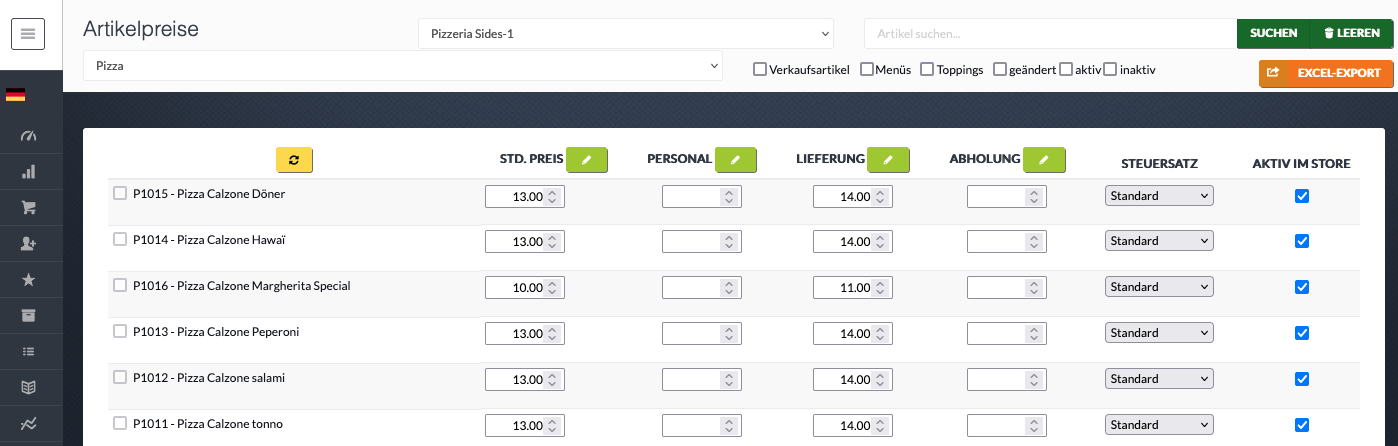Open the dashboard speedometer icon in sidebar
Viewport: 1398px width, 446px height.
28,135
